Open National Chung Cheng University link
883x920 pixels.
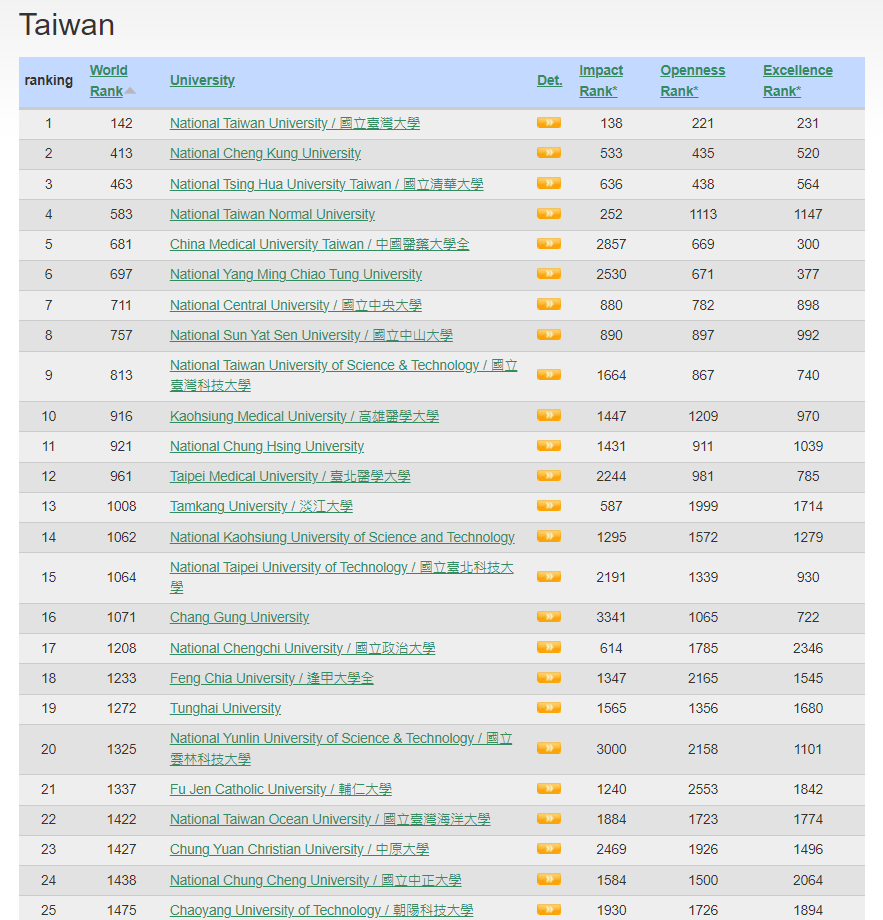point(316,880)
